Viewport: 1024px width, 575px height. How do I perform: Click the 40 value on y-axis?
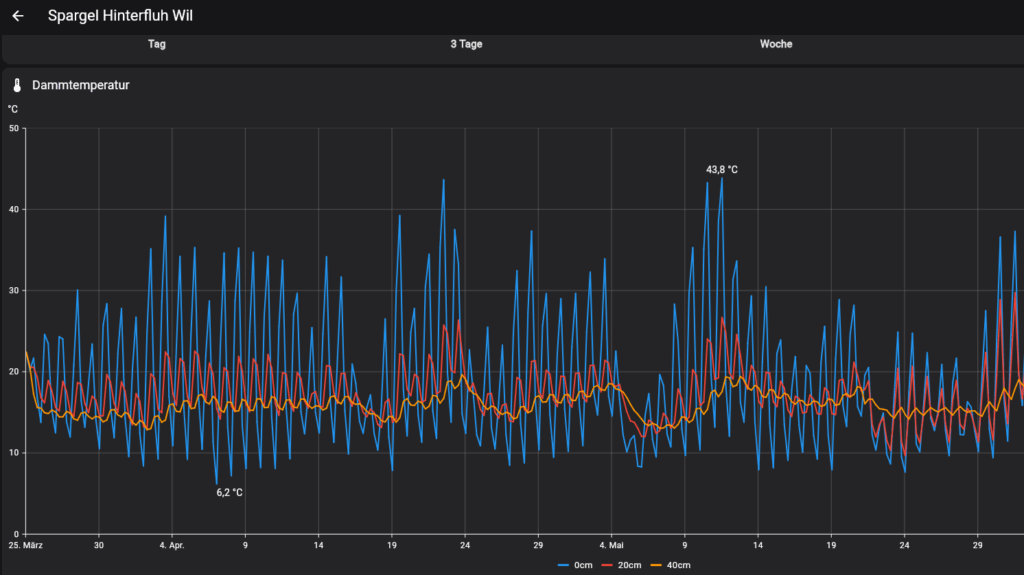(14, 209)
